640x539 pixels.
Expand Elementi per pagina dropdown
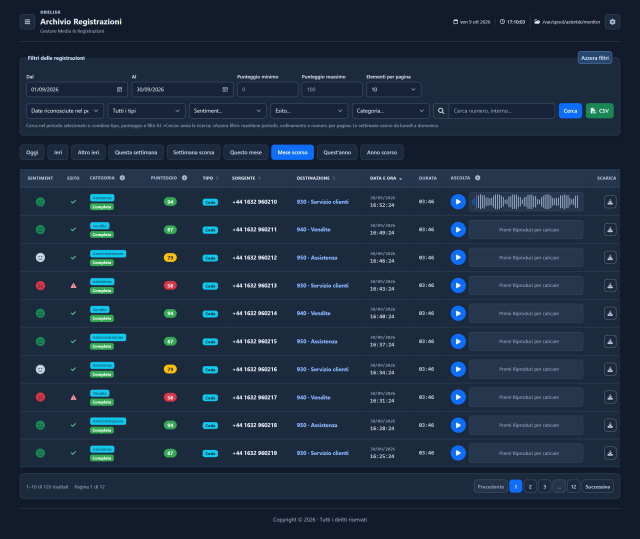[393, 89]
